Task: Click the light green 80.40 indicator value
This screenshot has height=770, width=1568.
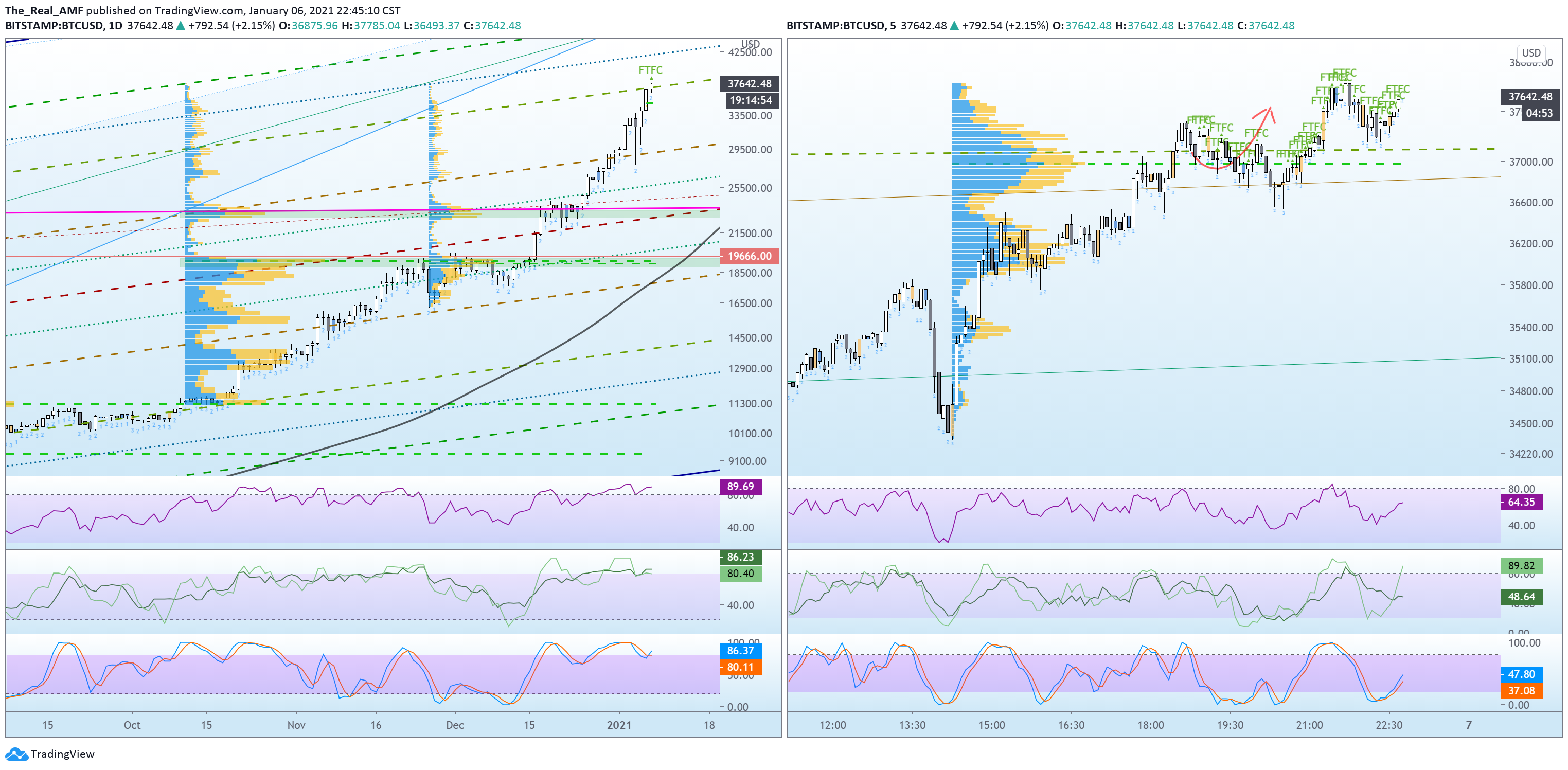Action: [741, 574]
